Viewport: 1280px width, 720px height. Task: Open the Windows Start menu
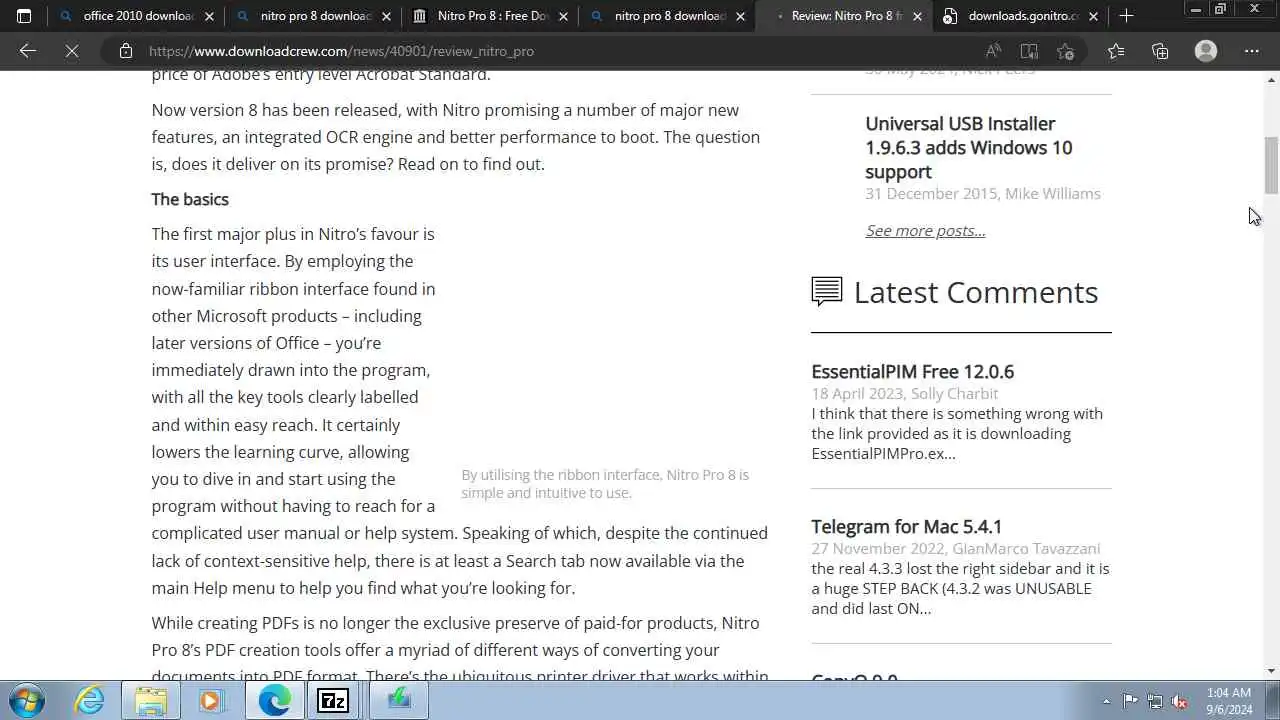(x=26, y=700)
